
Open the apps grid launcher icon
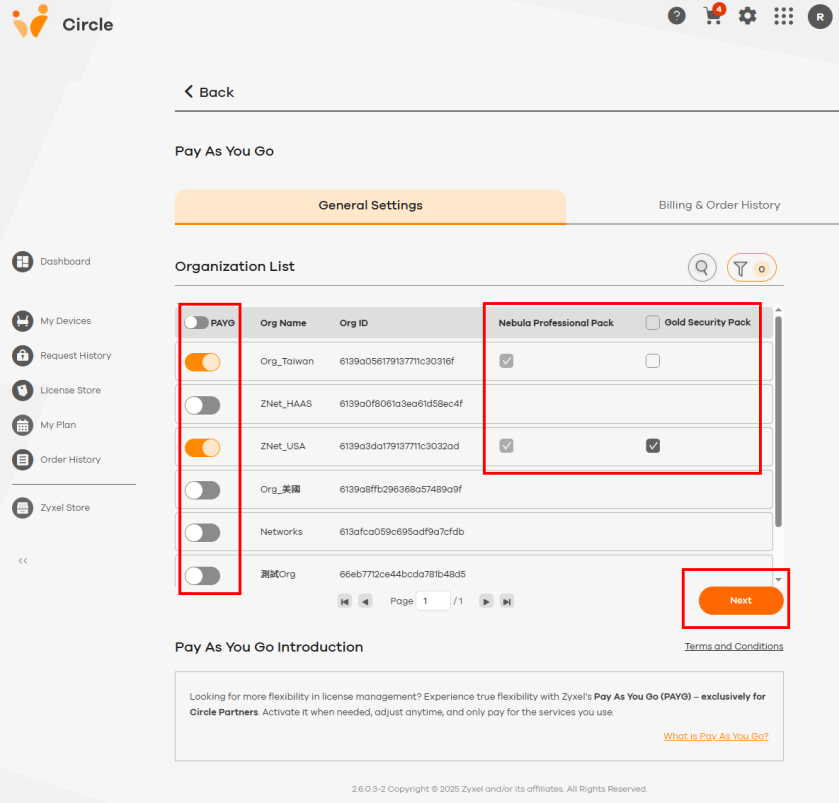(x=783, y=16)
